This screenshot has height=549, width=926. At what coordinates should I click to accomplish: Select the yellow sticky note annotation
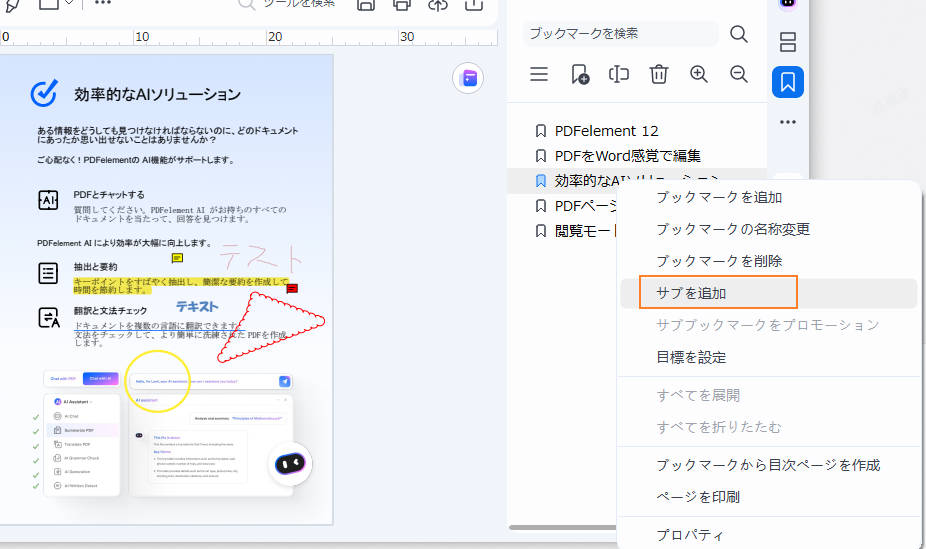pyautogui.click(x=177, y=258)
